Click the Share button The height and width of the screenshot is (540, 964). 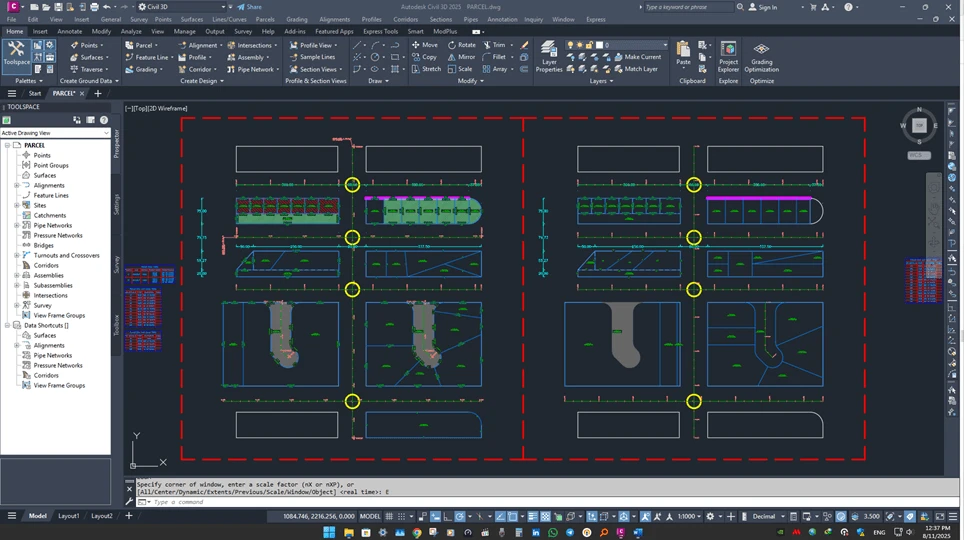pos(249,7)
